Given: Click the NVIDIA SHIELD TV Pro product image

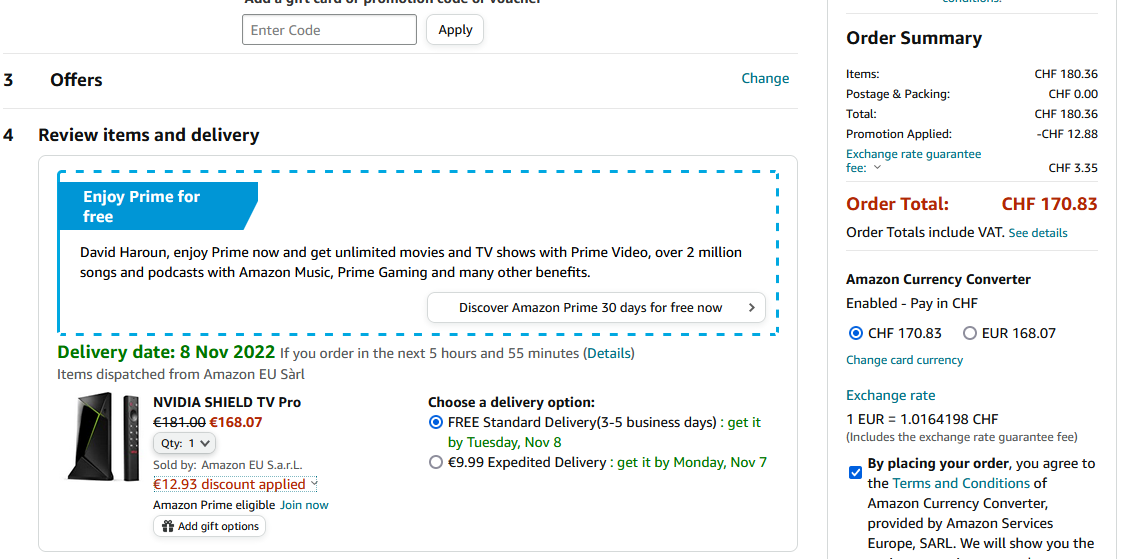Looking at the screenshot, I should [104, 438].
